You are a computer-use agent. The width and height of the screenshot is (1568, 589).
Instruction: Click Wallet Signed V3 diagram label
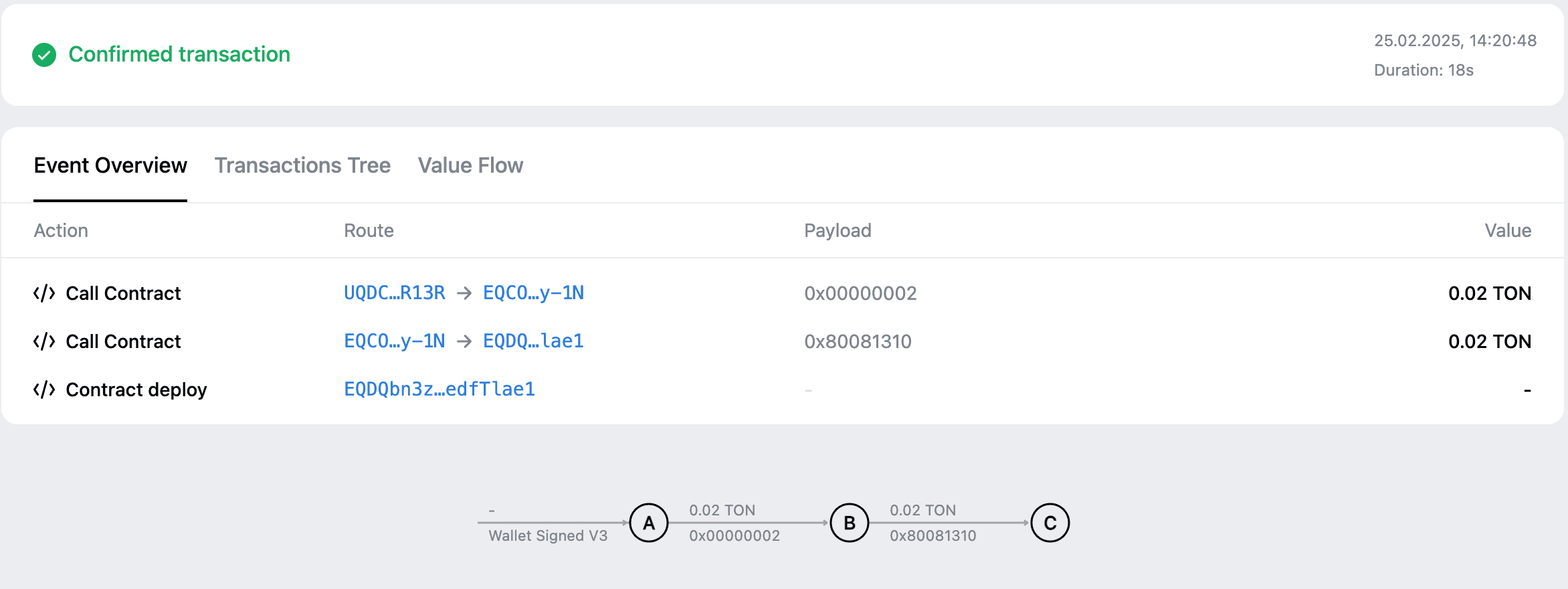point(548,535)
